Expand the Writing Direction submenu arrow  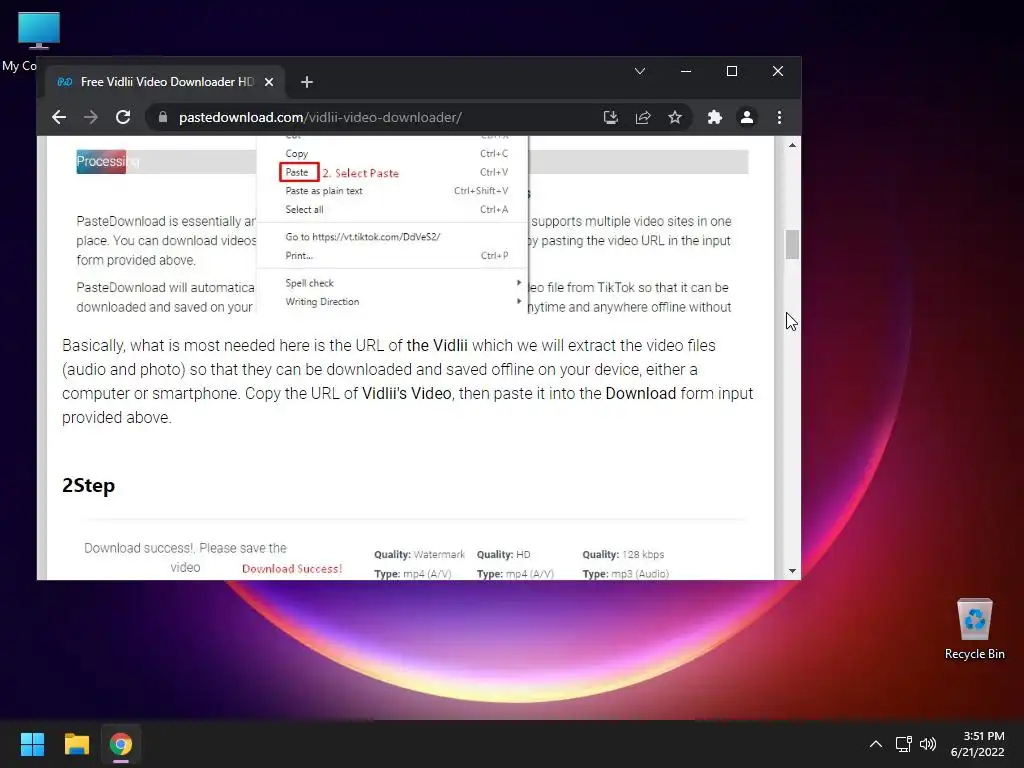click(x=519, y=301)
